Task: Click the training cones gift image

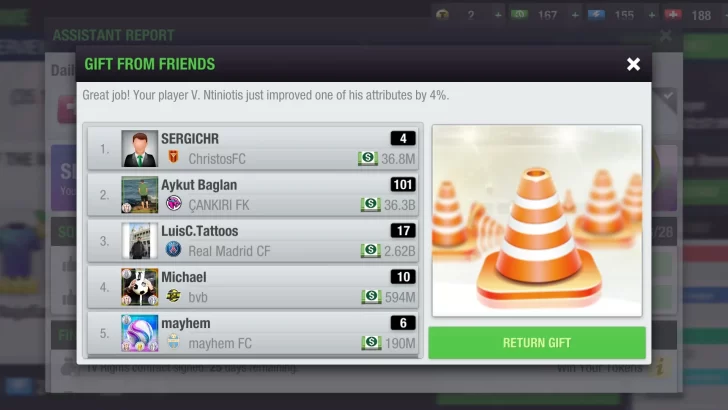Action: tap(537, 221)
